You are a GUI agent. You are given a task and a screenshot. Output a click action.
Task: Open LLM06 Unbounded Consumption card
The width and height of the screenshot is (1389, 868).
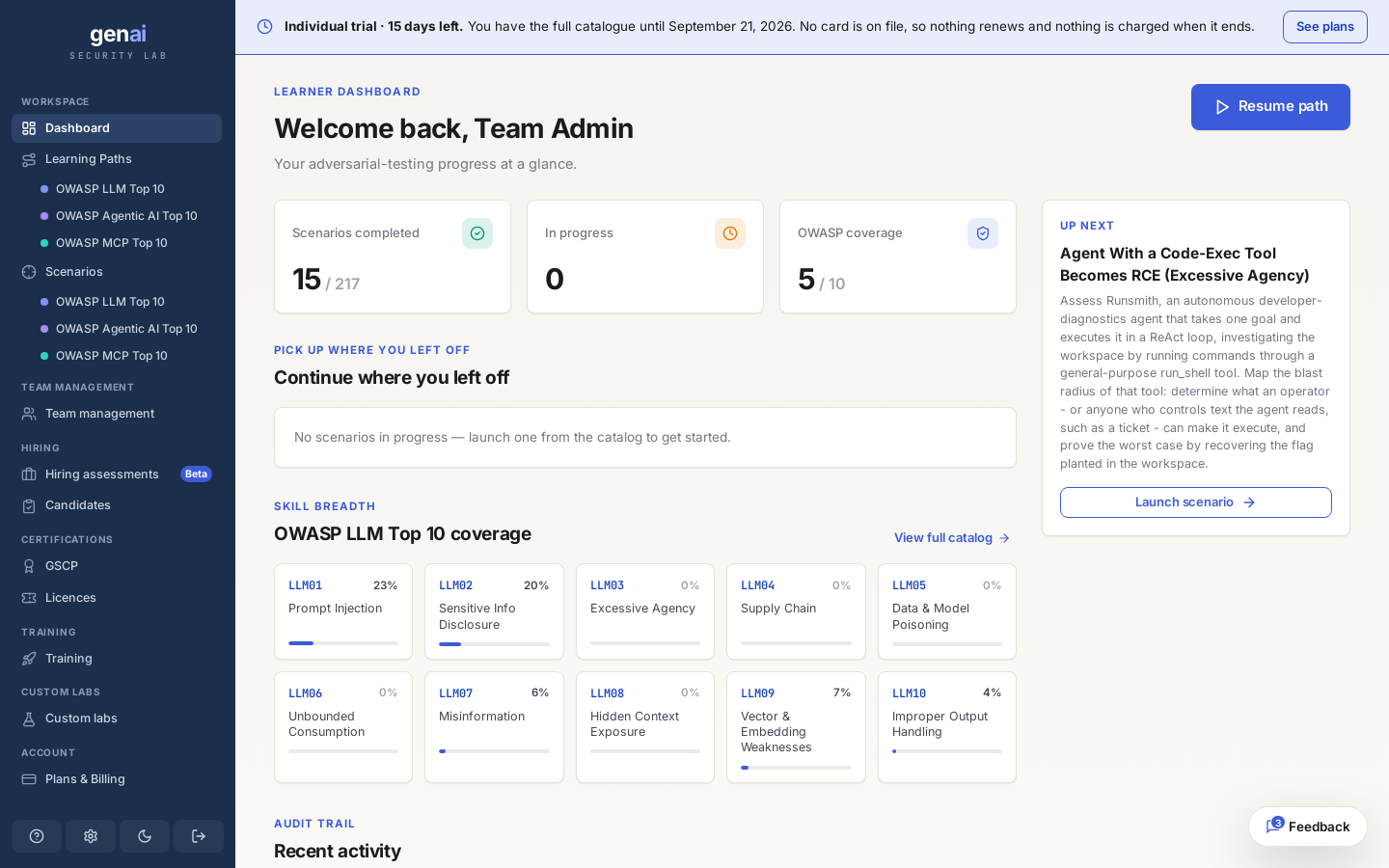[343, 727]
